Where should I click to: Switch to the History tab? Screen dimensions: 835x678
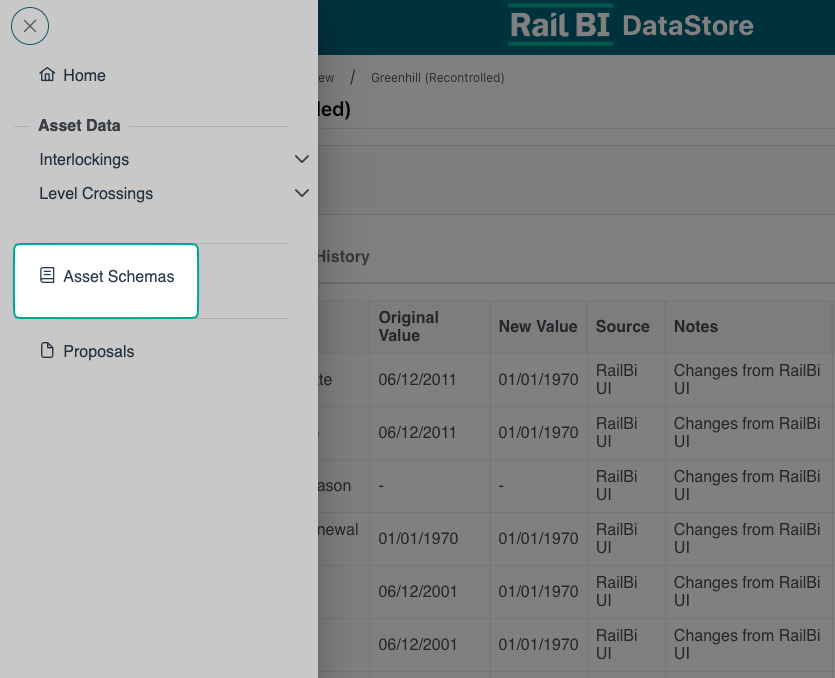click(342, 256)
